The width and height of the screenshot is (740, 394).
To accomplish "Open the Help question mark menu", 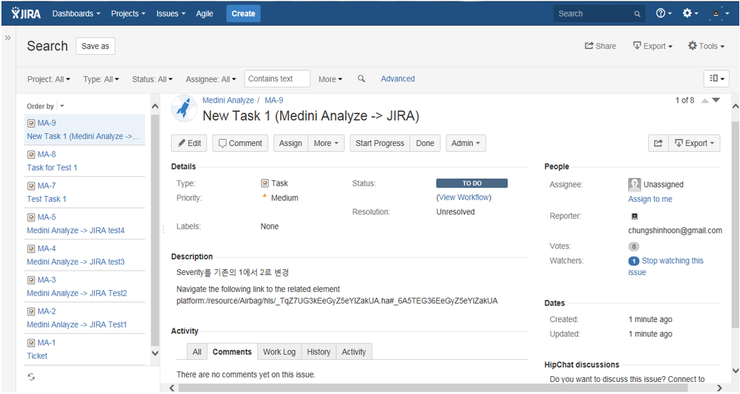I will [663, 13].
